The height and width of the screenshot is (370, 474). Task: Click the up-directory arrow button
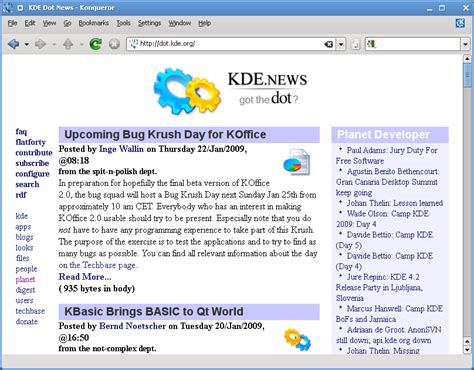pyautogui.click(x=68, y=44)
